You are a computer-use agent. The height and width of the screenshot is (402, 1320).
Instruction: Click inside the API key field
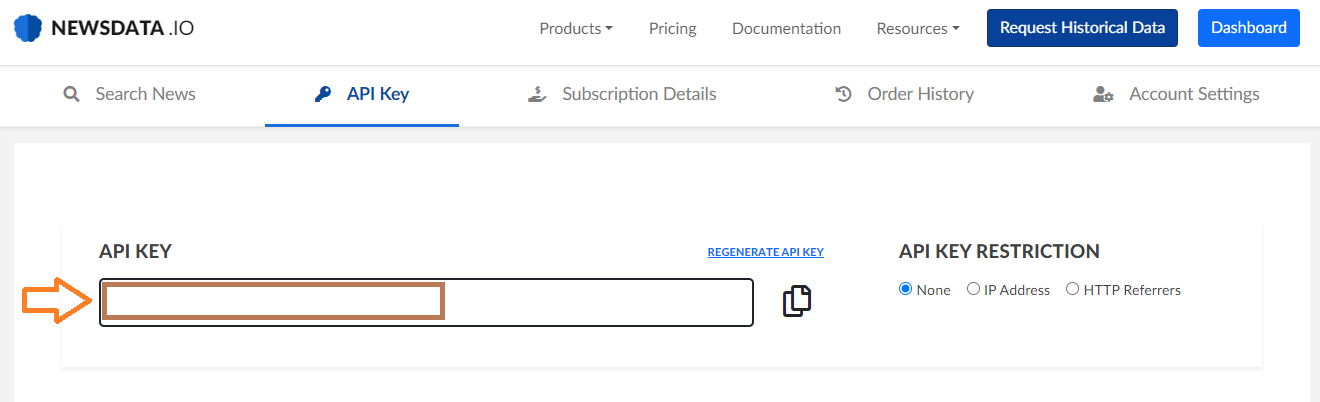click(x=426, y=302)
